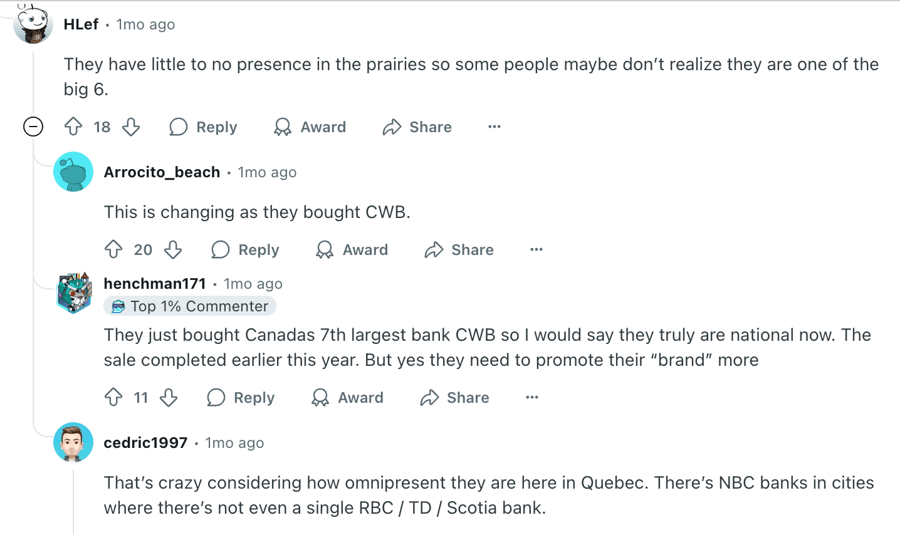
Task: Open more options on HLef's comment
Action: click(494, 127)
